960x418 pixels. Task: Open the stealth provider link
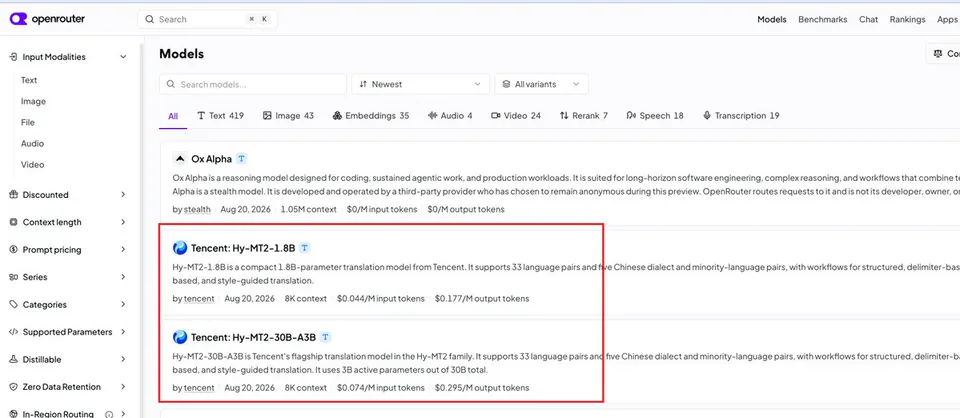pyautogui.click(x=197, y=209)
